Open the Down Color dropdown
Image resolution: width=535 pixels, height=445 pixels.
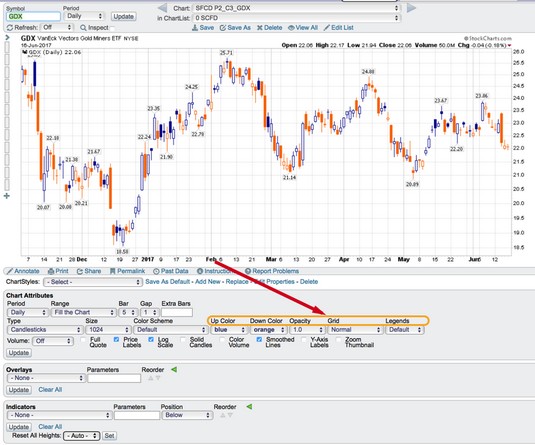[x=268, y=330]
